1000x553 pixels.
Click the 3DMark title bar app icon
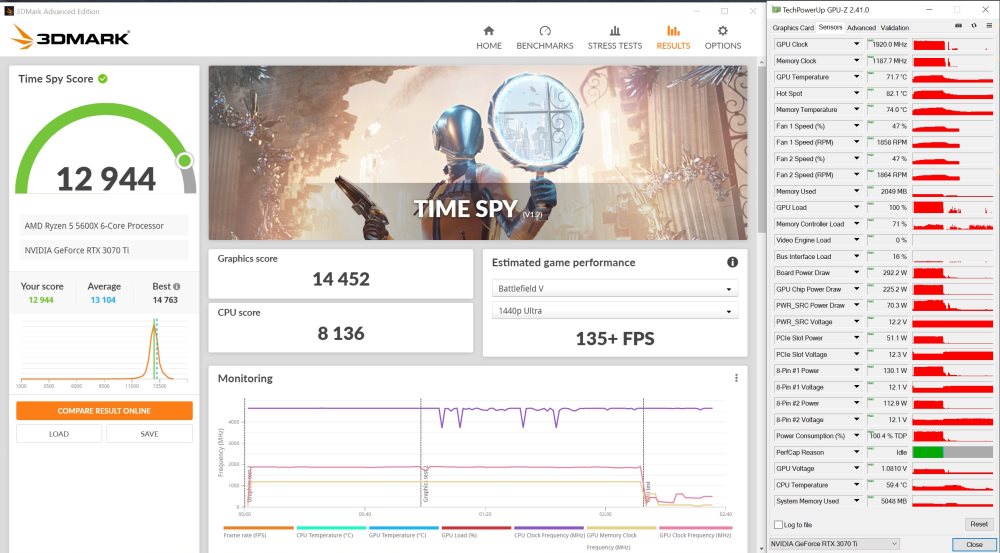coord(9,11)
